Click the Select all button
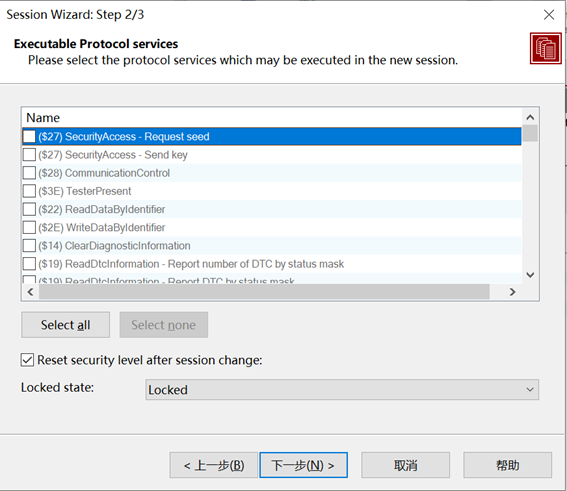Viewport: 567px width, 491px height. click(x=65, y=325)
